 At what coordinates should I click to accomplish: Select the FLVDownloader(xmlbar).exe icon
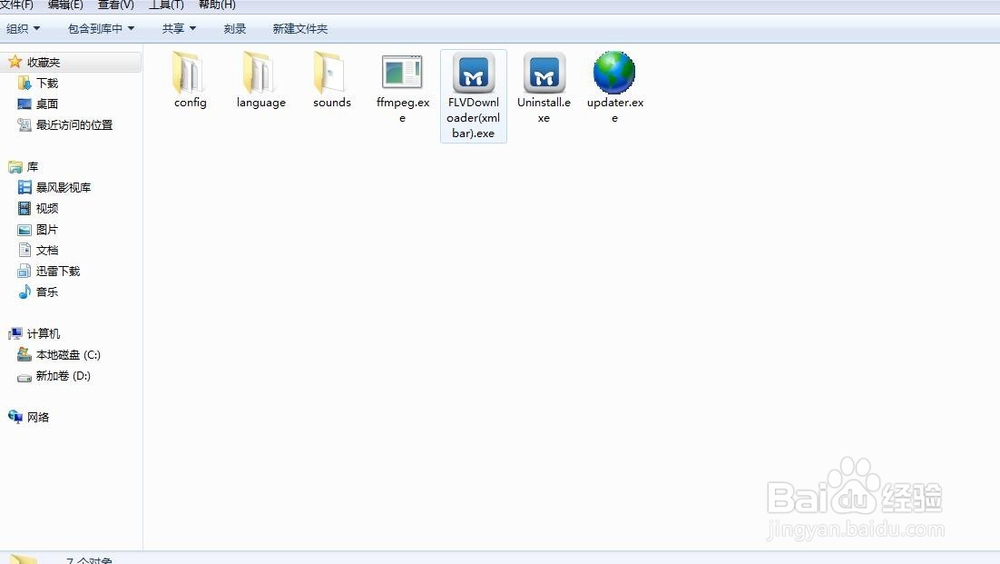pos(473,72)
